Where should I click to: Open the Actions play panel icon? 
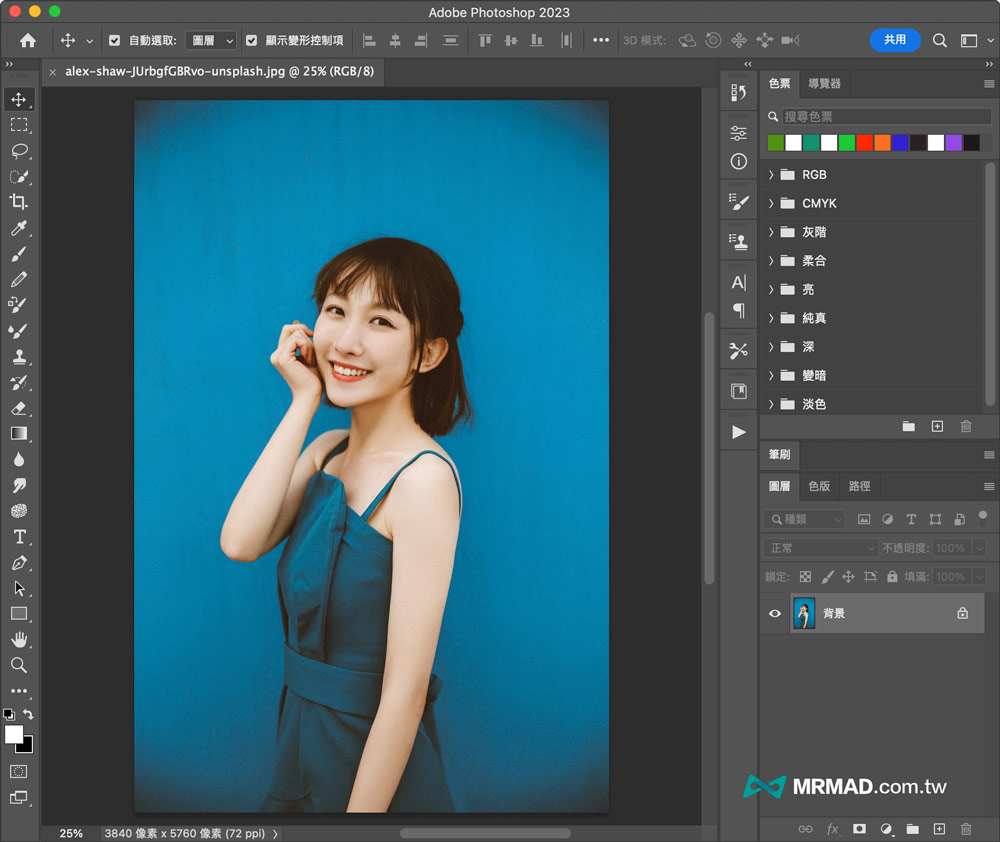click(739, 432)
